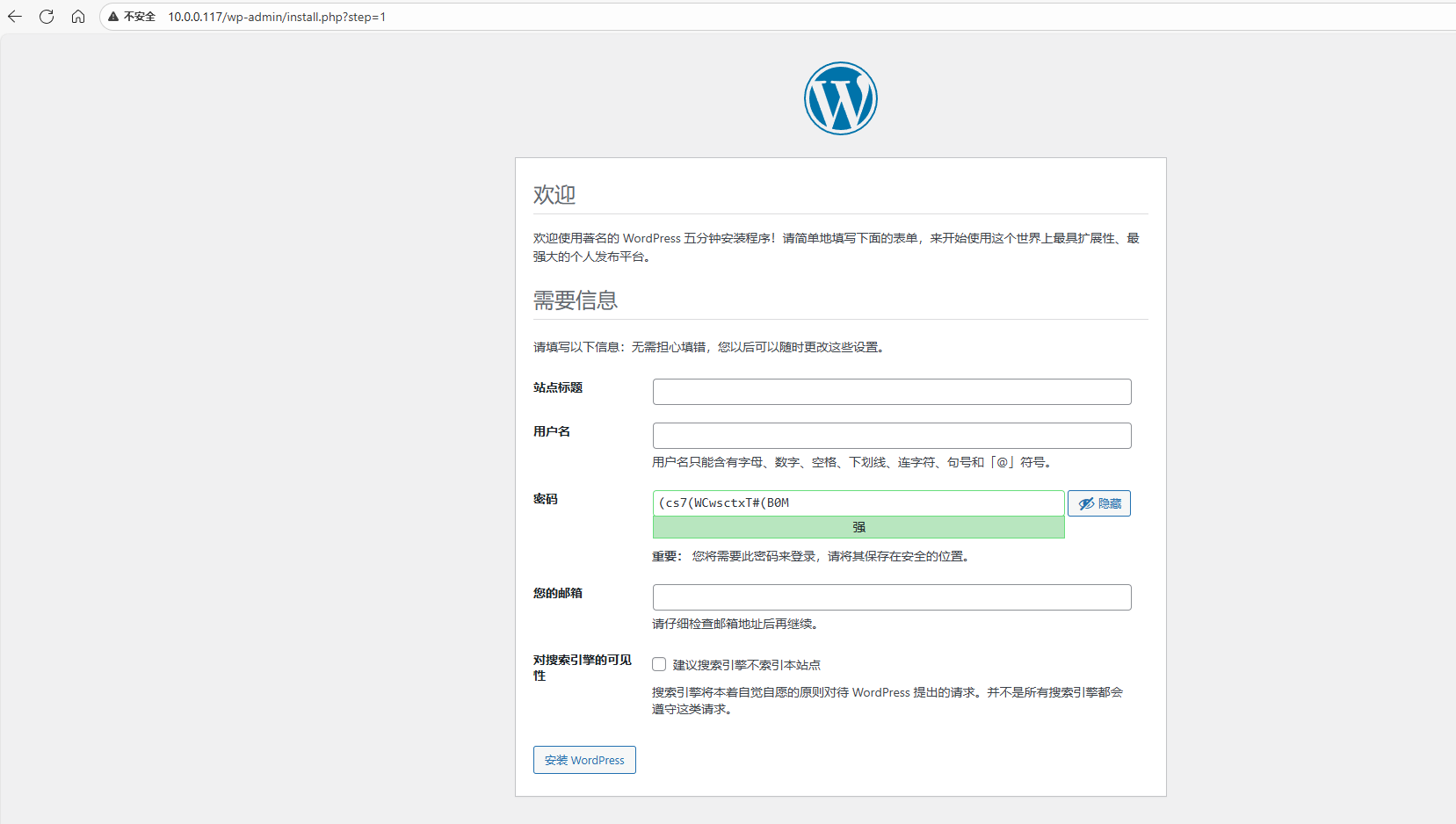Click the 需要信息 heading
1456x824 pixels.
pyautogui.click(x=576, y=300)
